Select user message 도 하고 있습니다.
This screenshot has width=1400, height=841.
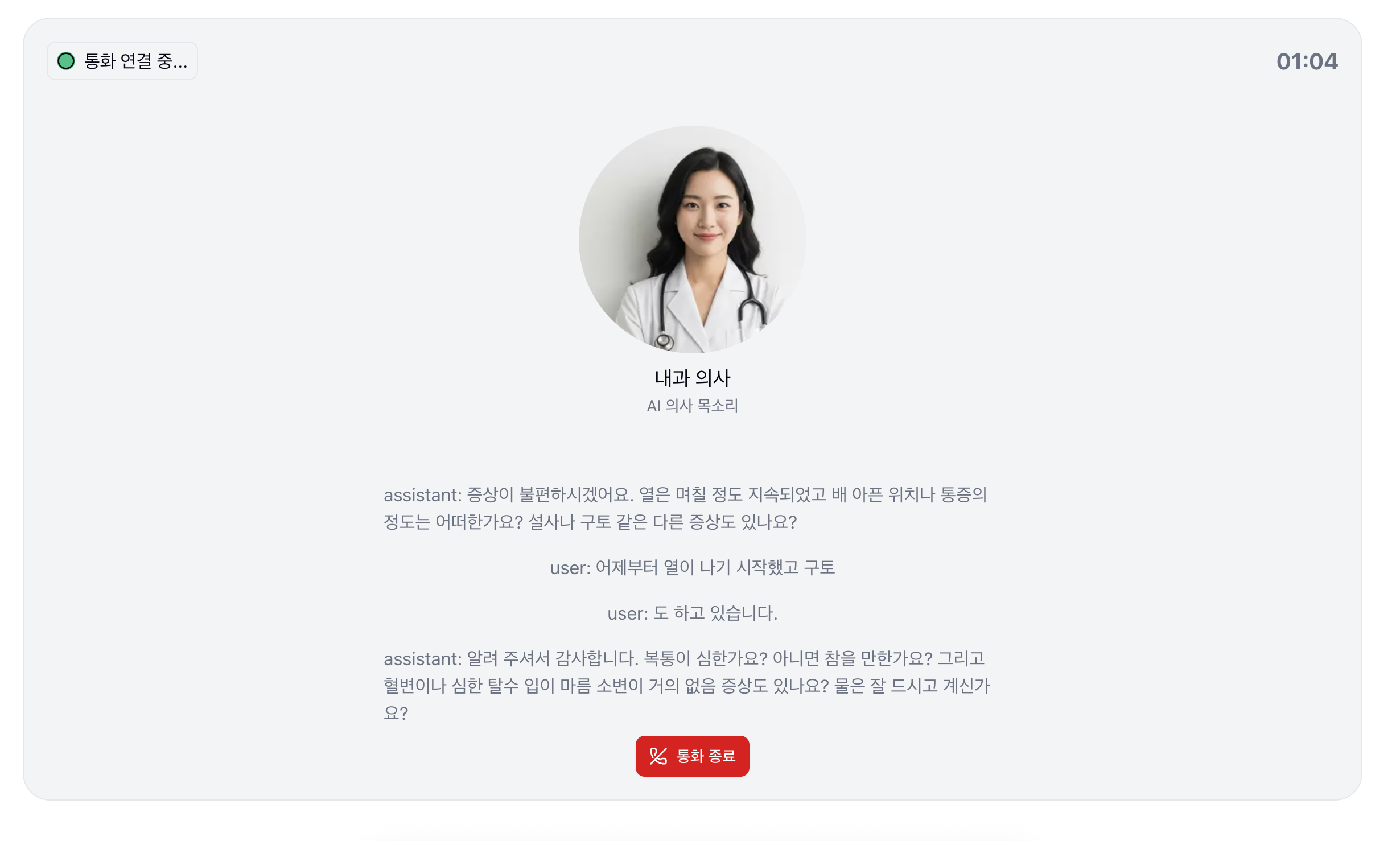tap(692, 613)
